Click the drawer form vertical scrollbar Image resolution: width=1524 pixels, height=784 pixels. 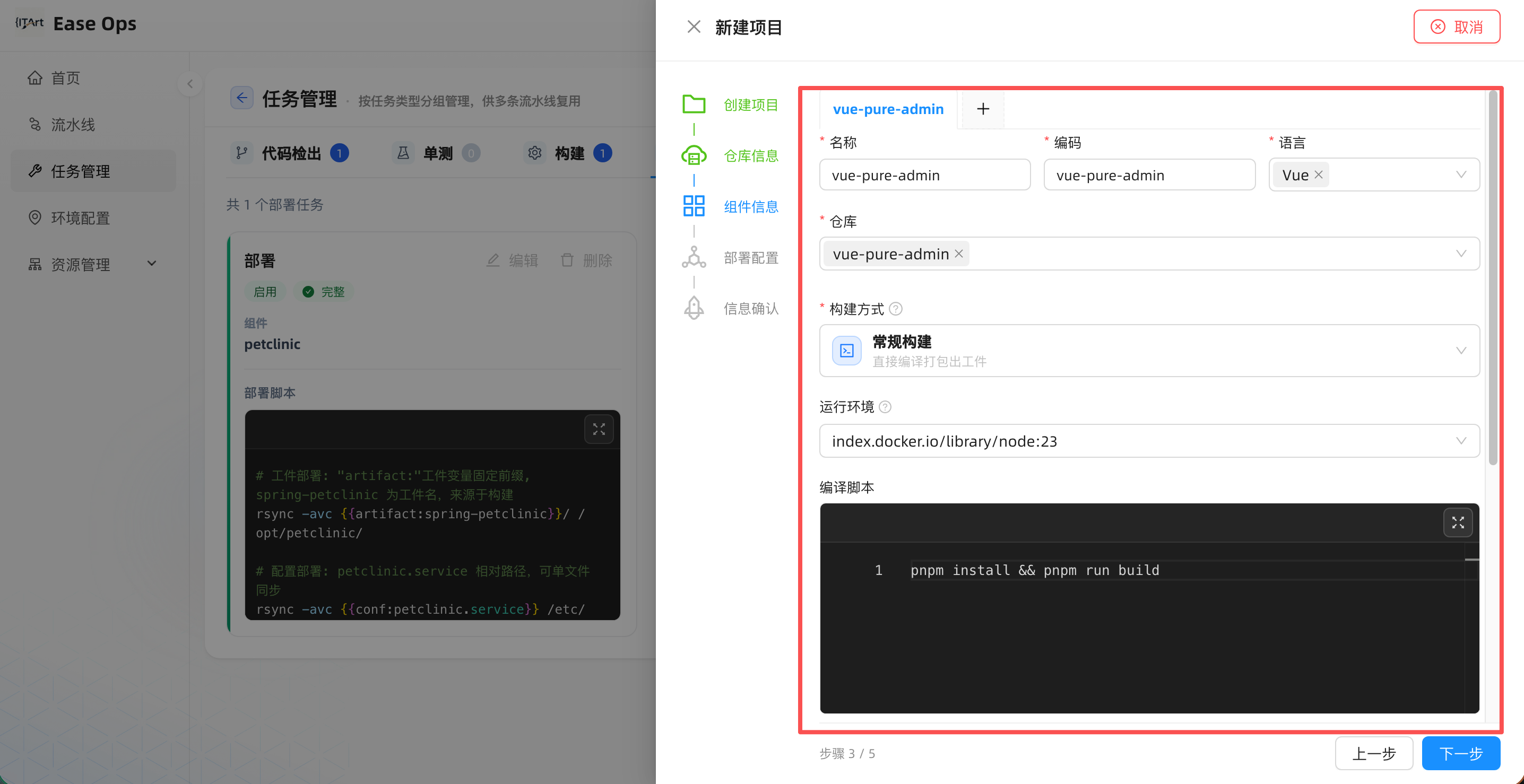(x=1493, y=278)
